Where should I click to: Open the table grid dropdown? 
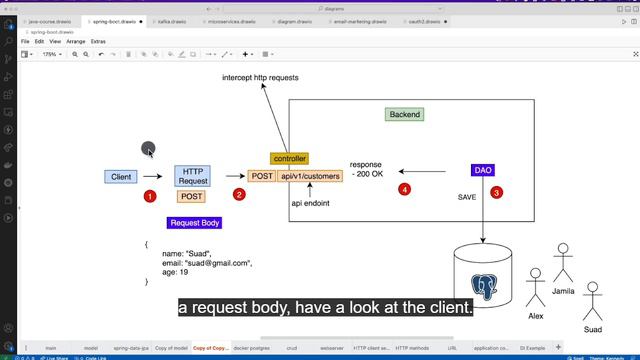tap(268, 54)
